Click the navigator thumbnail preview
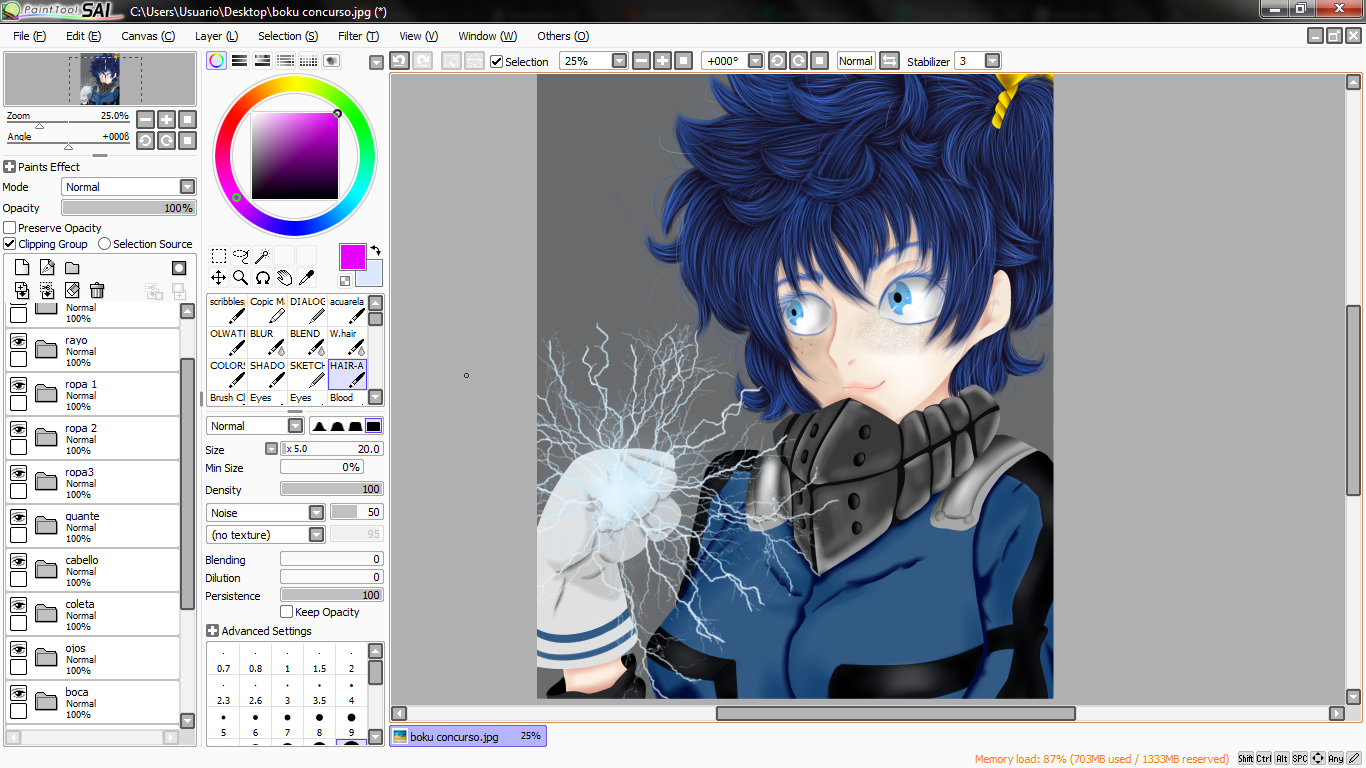Screen dimensions: 1366x768 pos(100,79)
